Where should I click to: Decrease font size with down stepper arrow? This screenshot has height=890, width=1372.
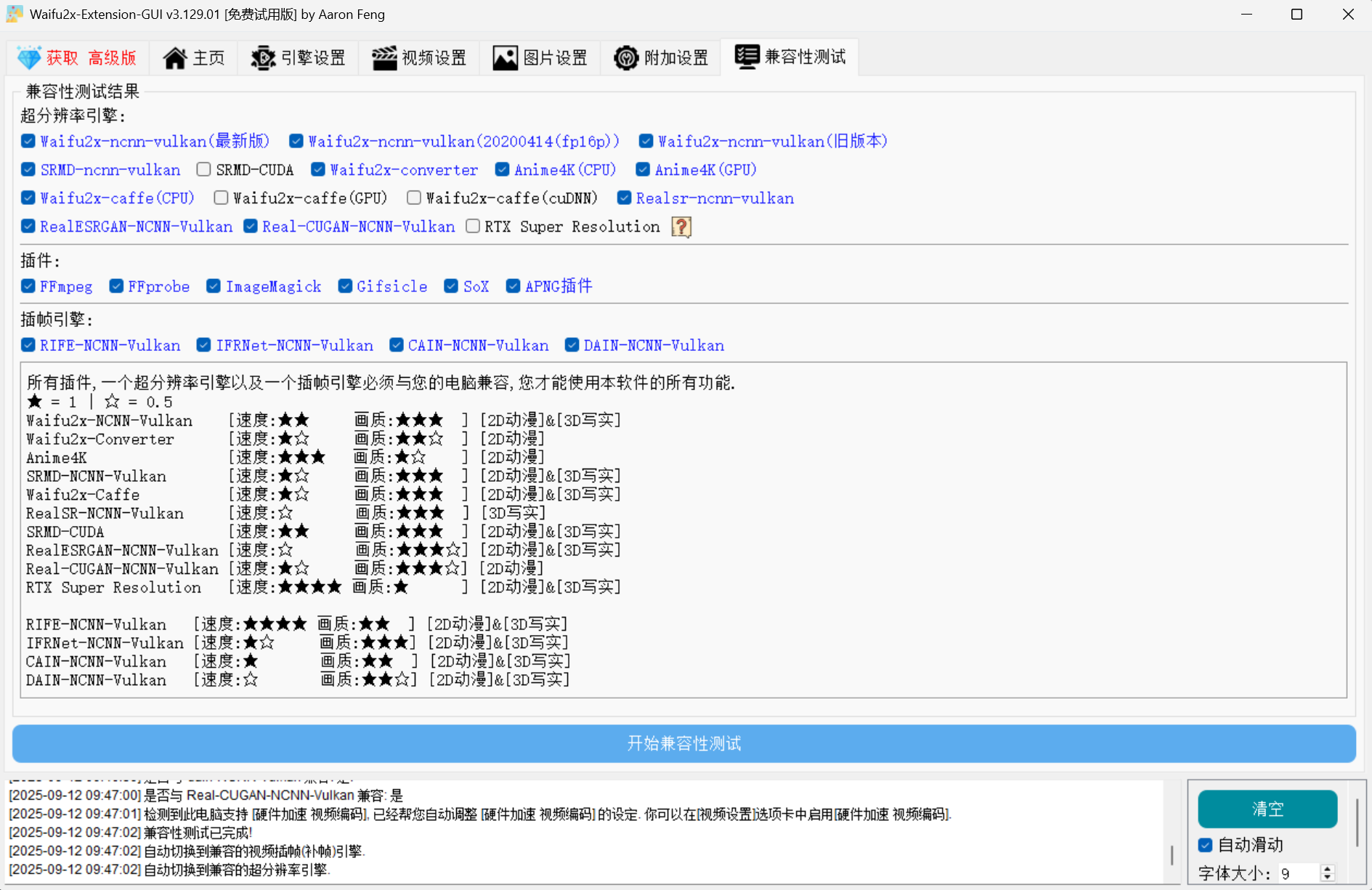1328,878
